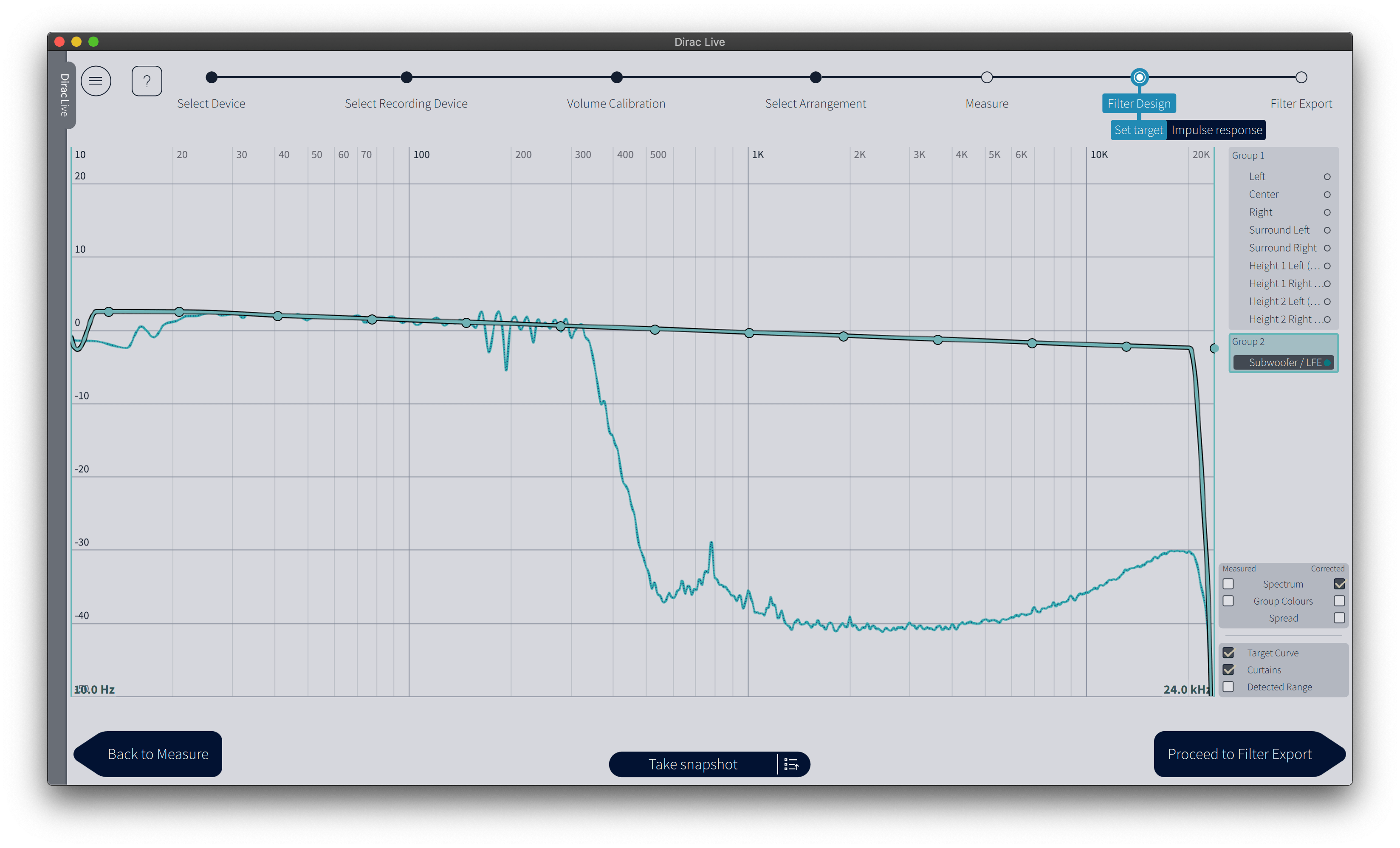
Task: Click the Select Arrangement step dot
Action: click(816, 77)
